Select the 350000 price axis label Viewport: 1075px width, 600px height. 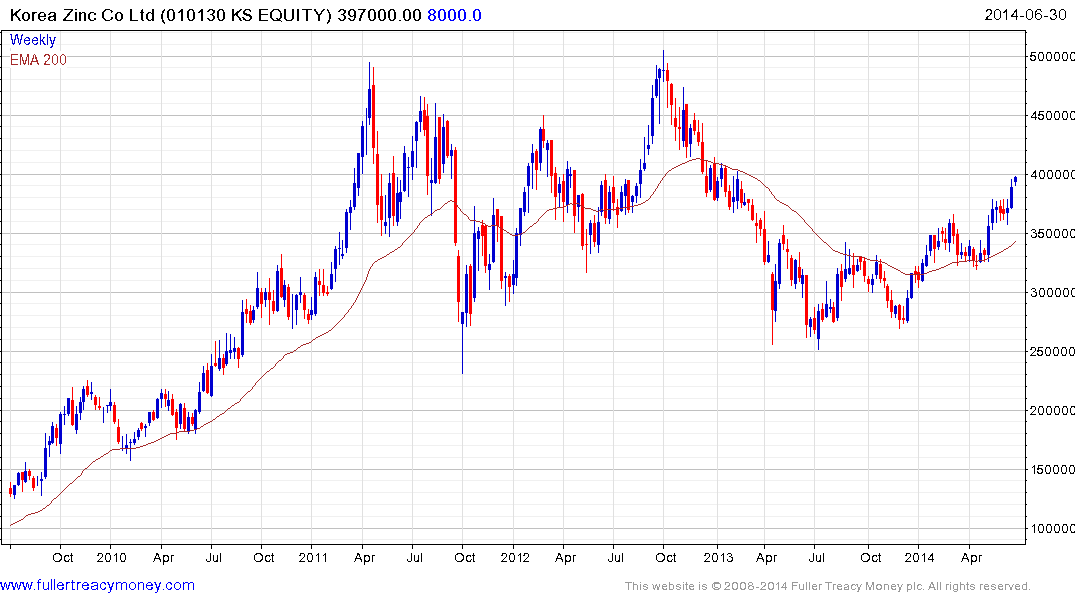click(x=1052, y=233)
